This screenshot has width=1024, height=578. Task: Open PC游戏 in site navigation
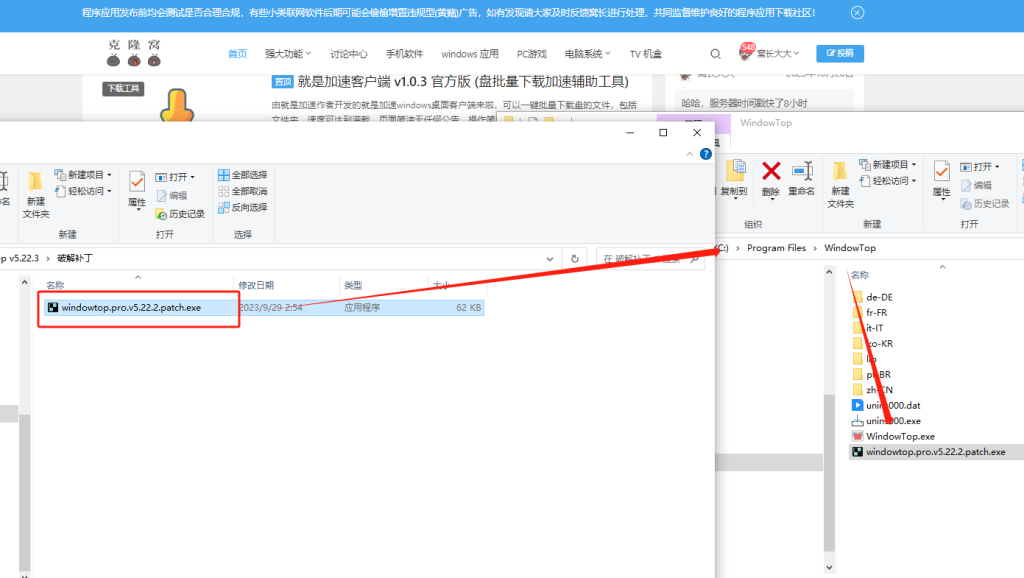point(532,54)
